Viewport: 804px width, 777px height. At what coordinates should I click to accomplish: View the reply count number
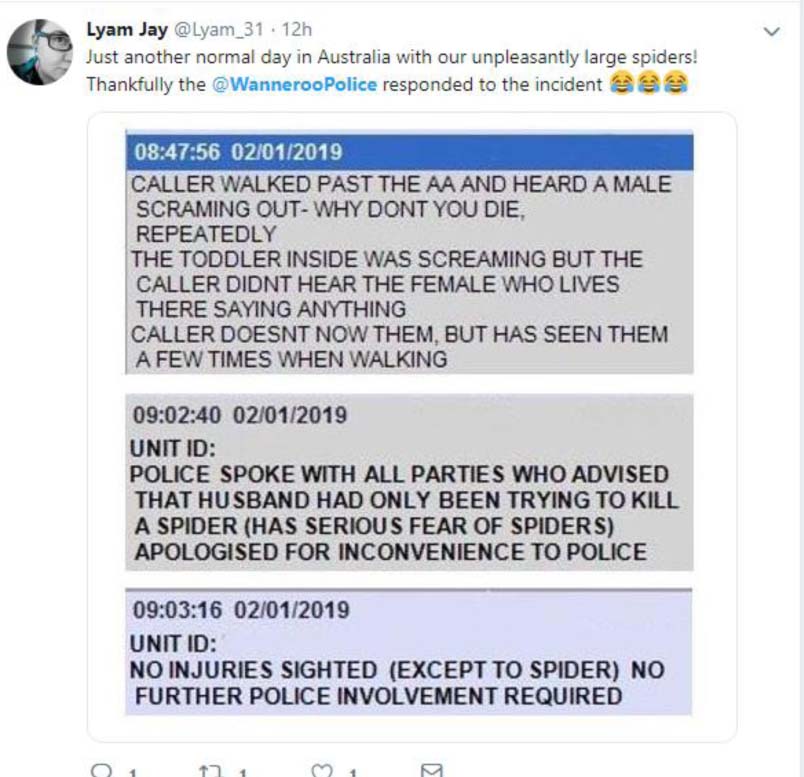[132, 772]
